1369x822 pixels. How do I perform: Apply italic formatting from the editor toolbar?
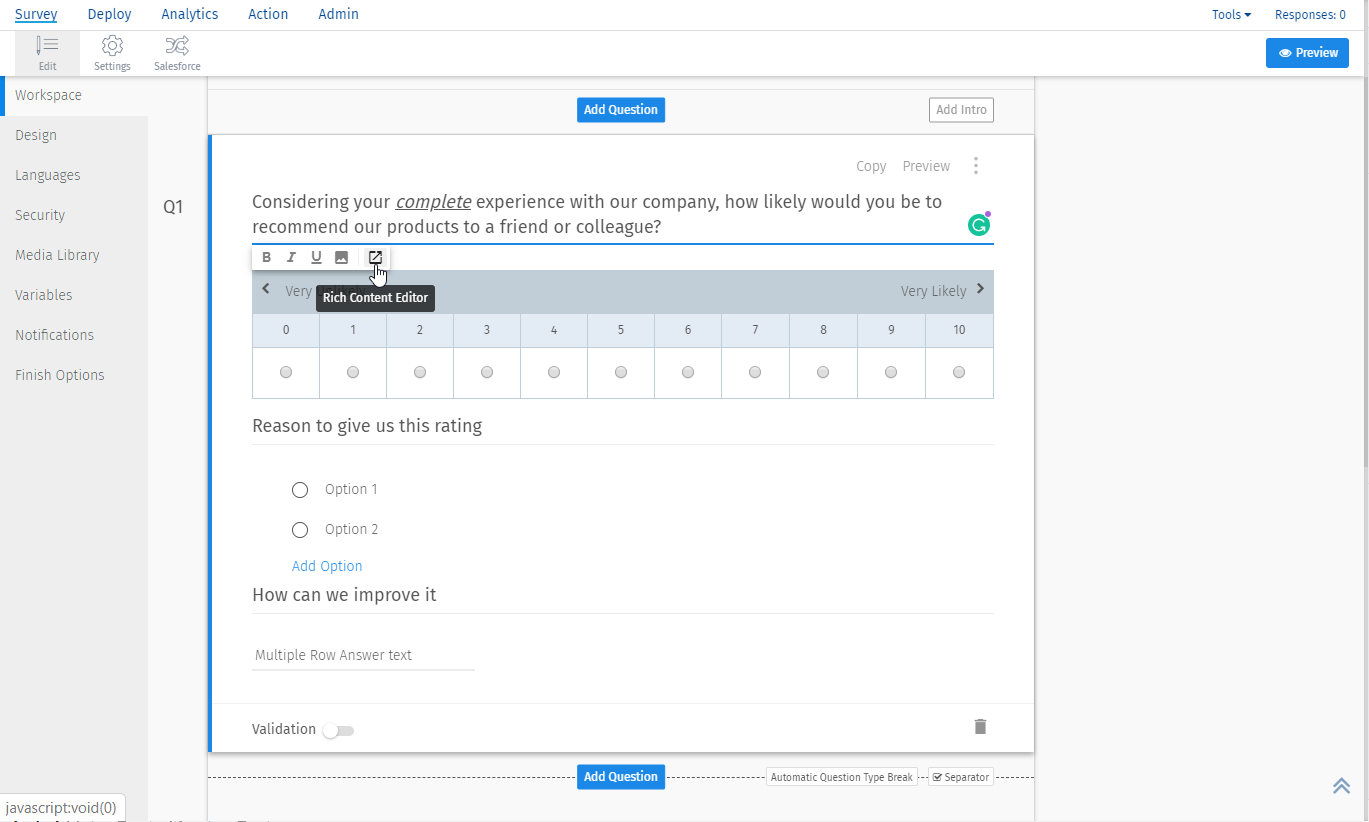291,257
